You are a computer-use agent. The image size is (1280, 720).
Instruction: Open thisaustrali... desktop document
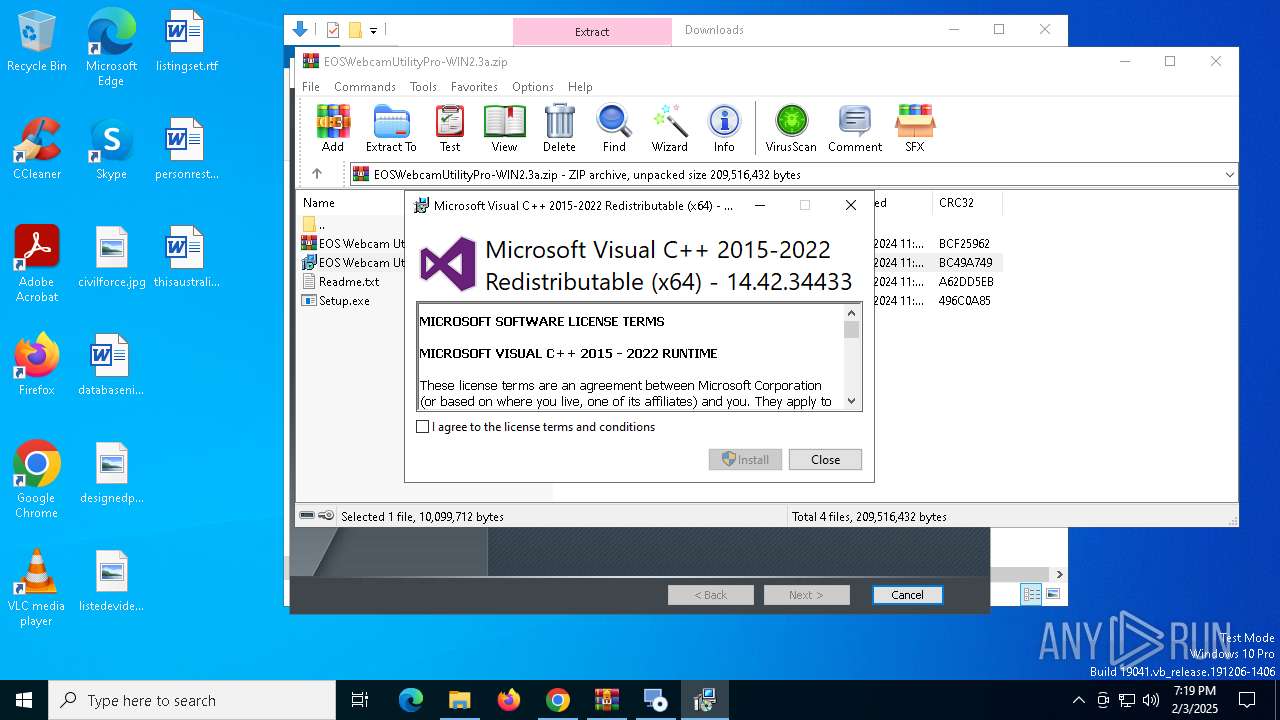pos(186,256)
